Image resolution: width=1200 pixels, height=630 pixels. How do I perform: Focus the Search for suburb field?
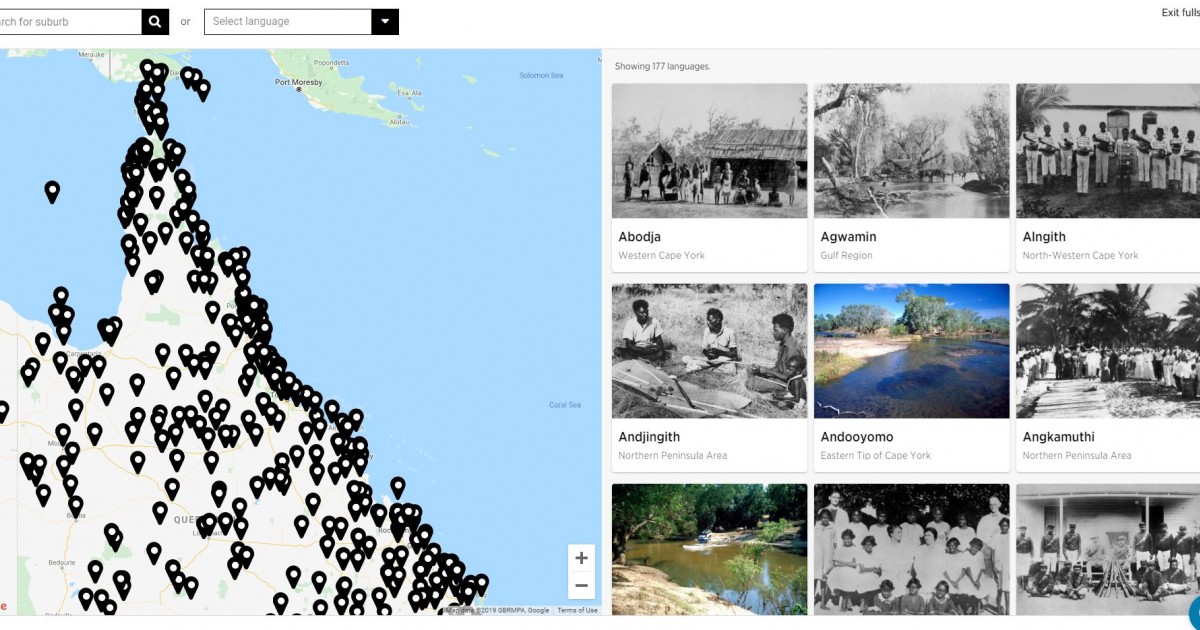coord(70,21)
